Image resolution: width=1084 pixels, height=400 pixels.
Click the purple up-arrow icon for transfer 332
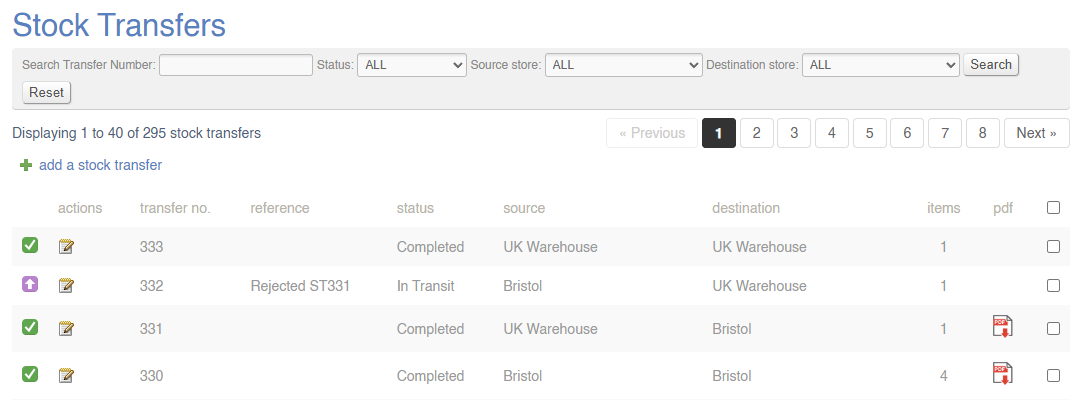[x=30, y=285]
